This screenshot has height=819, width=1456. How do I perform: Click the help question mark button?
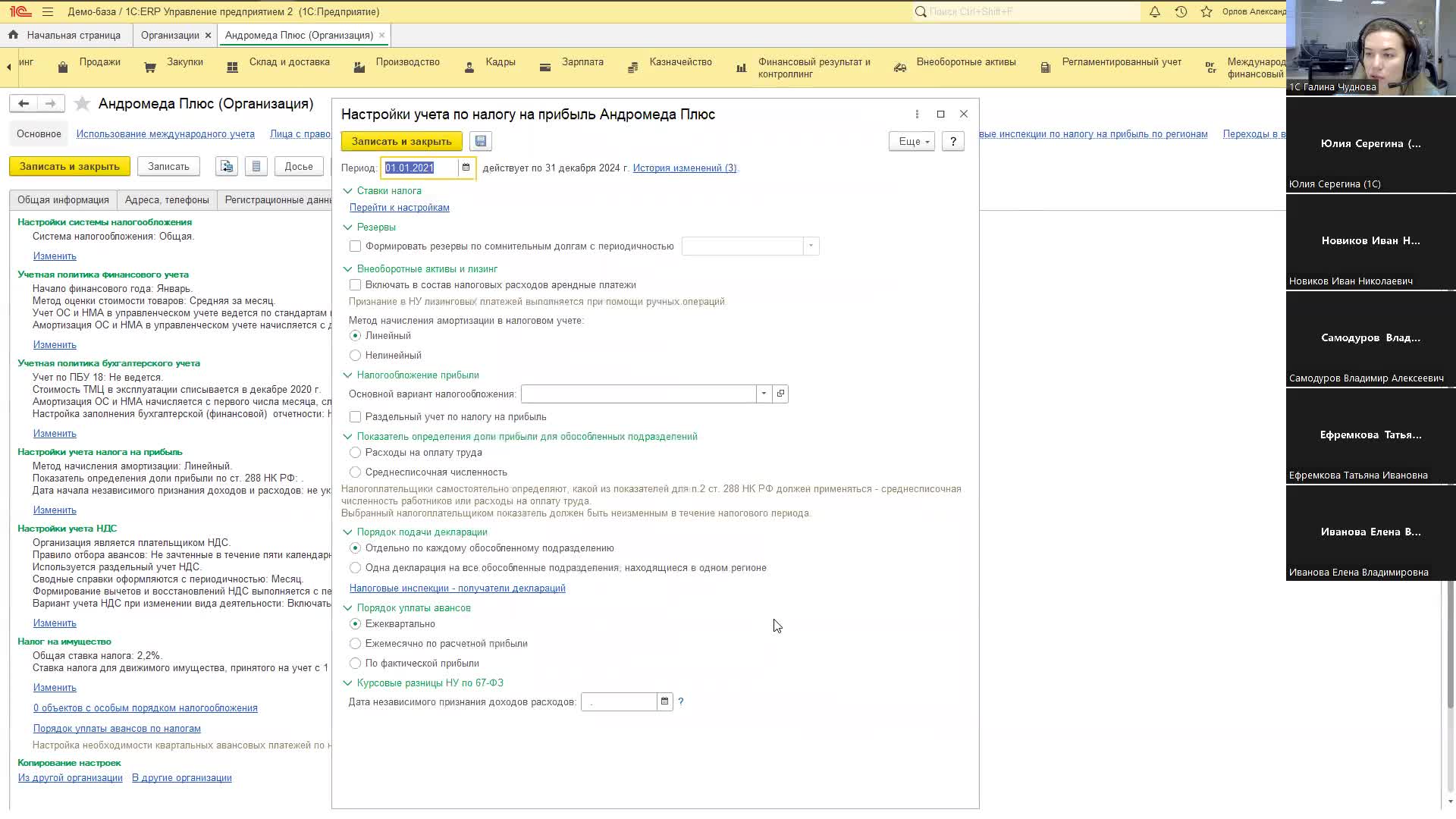click(x=953, y=142)
